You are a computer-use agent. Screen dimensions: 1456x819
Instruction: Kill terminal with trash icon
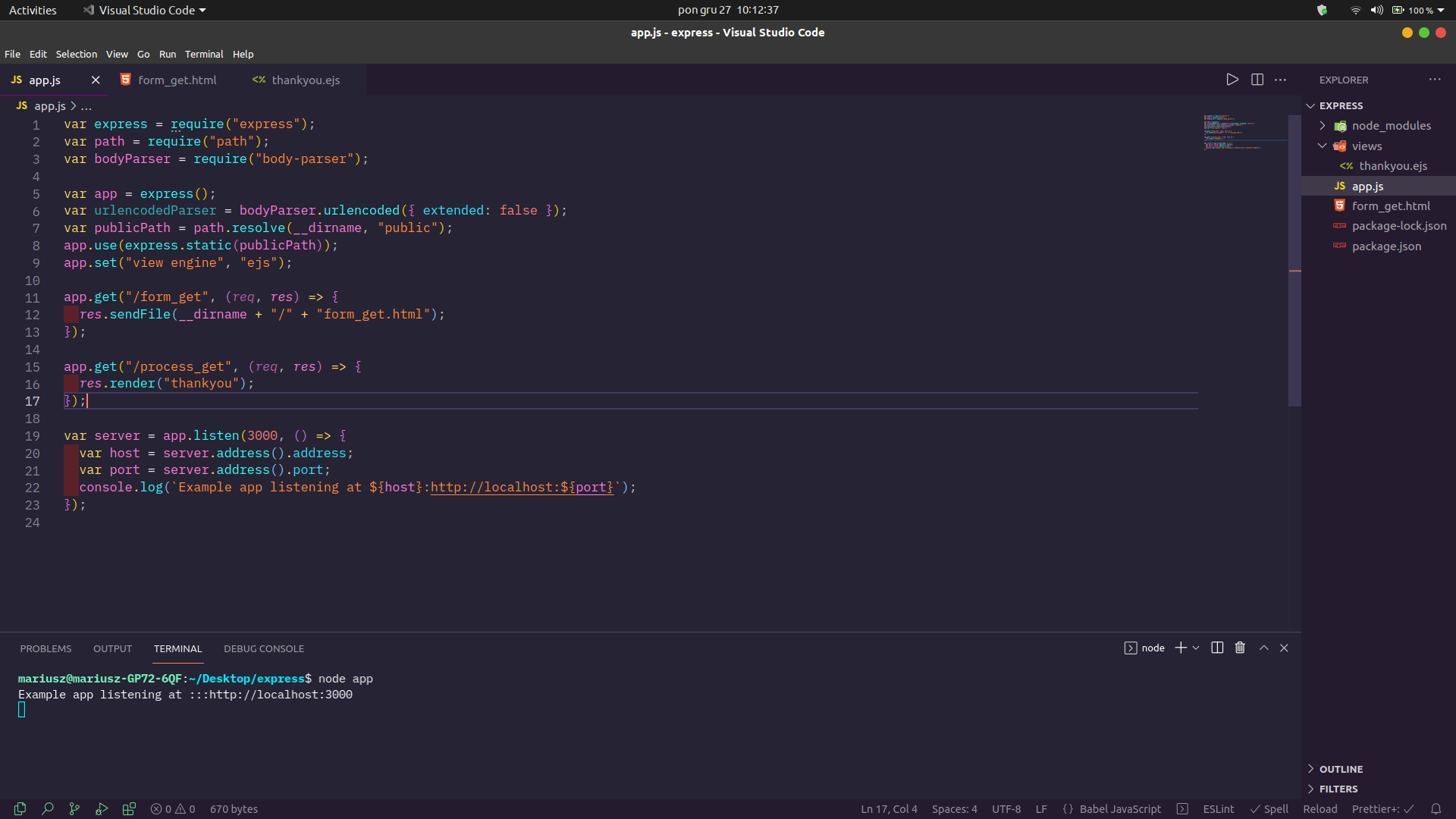pyautogui.click(x=1240, y=648)
